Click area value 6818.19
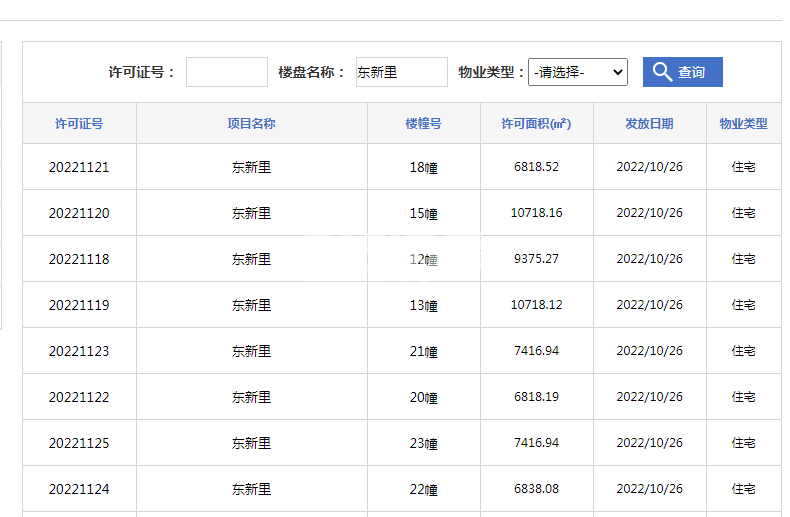 [536, 397]
